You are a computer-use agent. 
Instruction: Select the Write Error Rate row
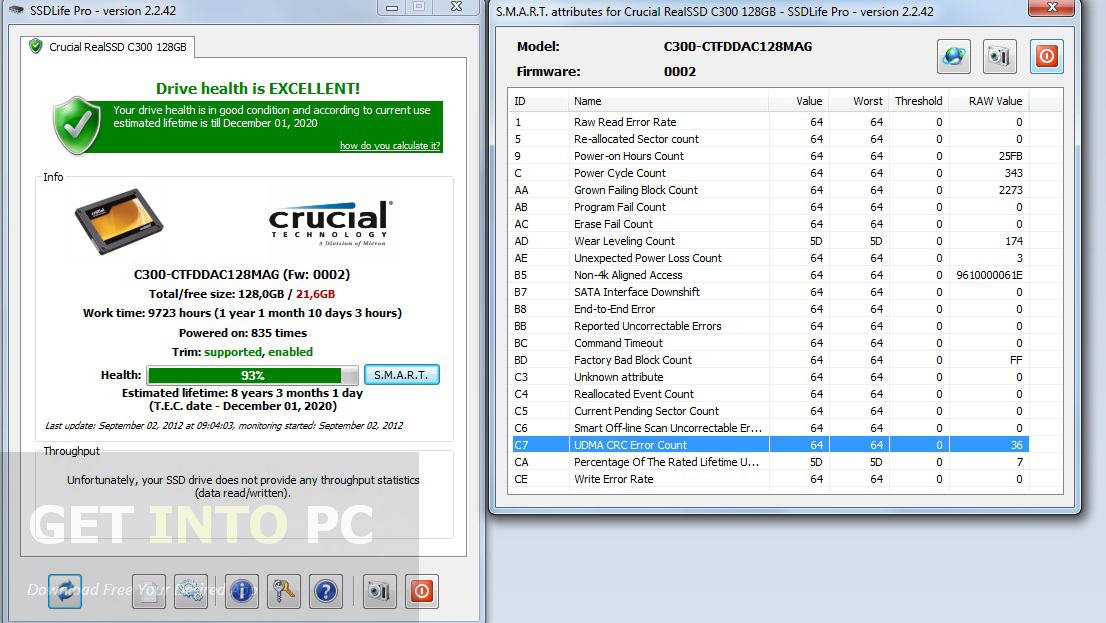click(769, 479)
